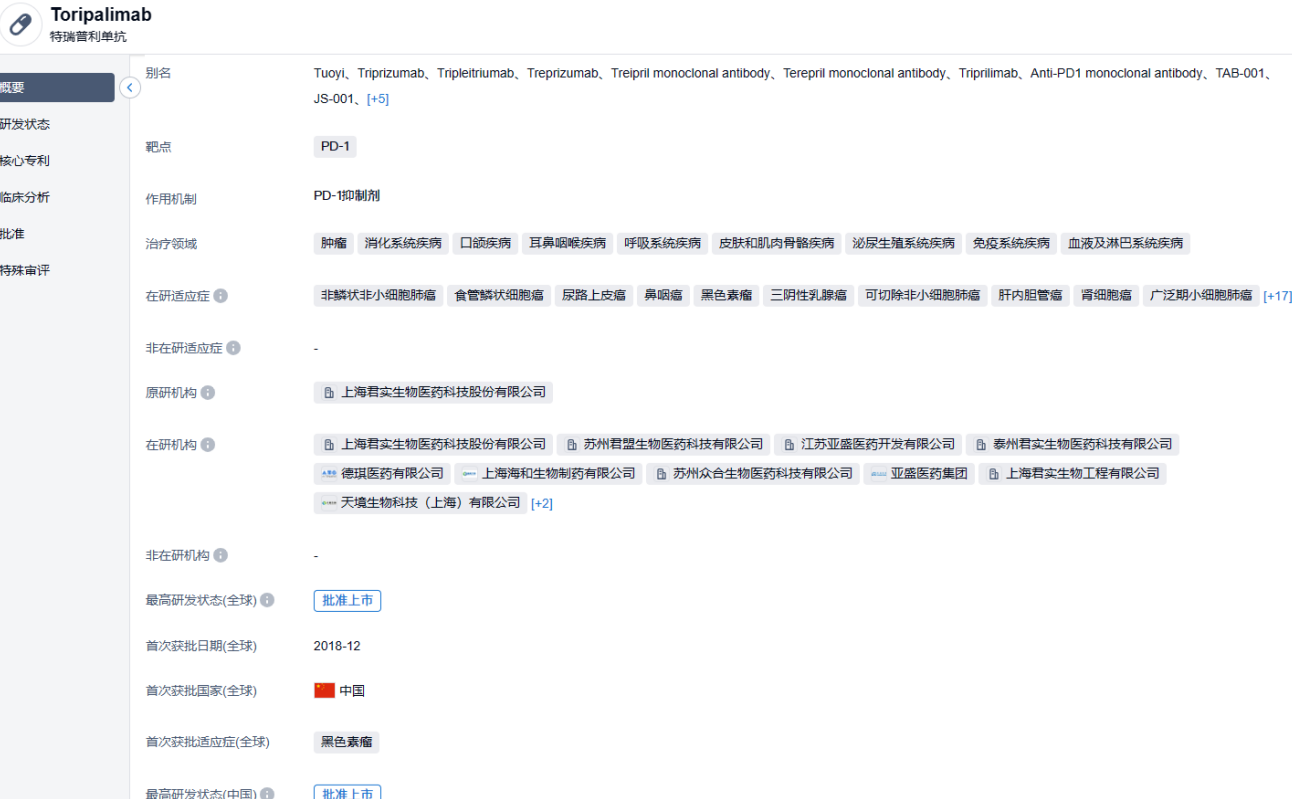Open the 研发状态 sidebar section
The height and width of the screenshot is (799, 1292).
(25, 124)
